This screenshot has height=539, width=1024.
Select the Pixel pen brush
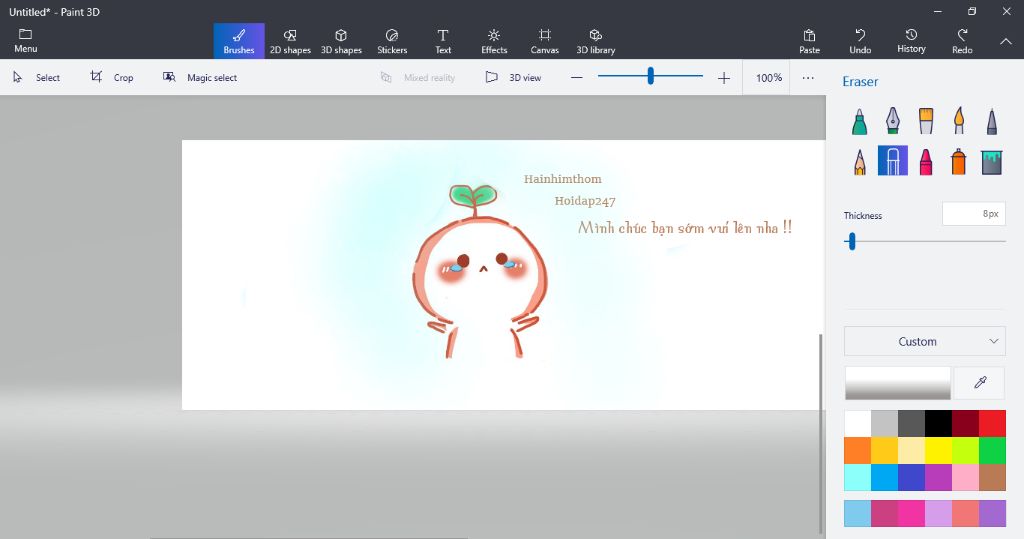tap(991, 122)
